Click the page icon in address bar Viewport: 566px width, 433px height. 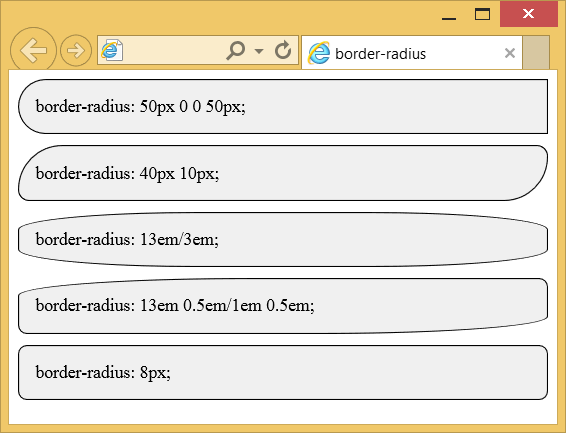click(x=111, y=50)
